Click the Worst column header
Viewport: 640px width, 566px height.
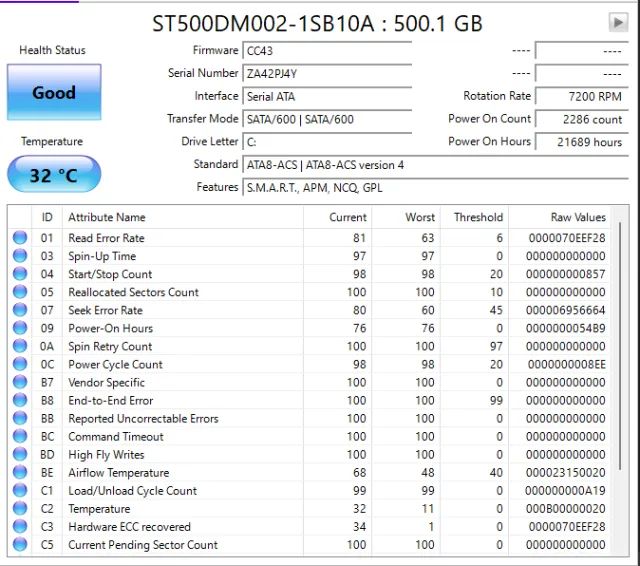[x=406, y=217]
